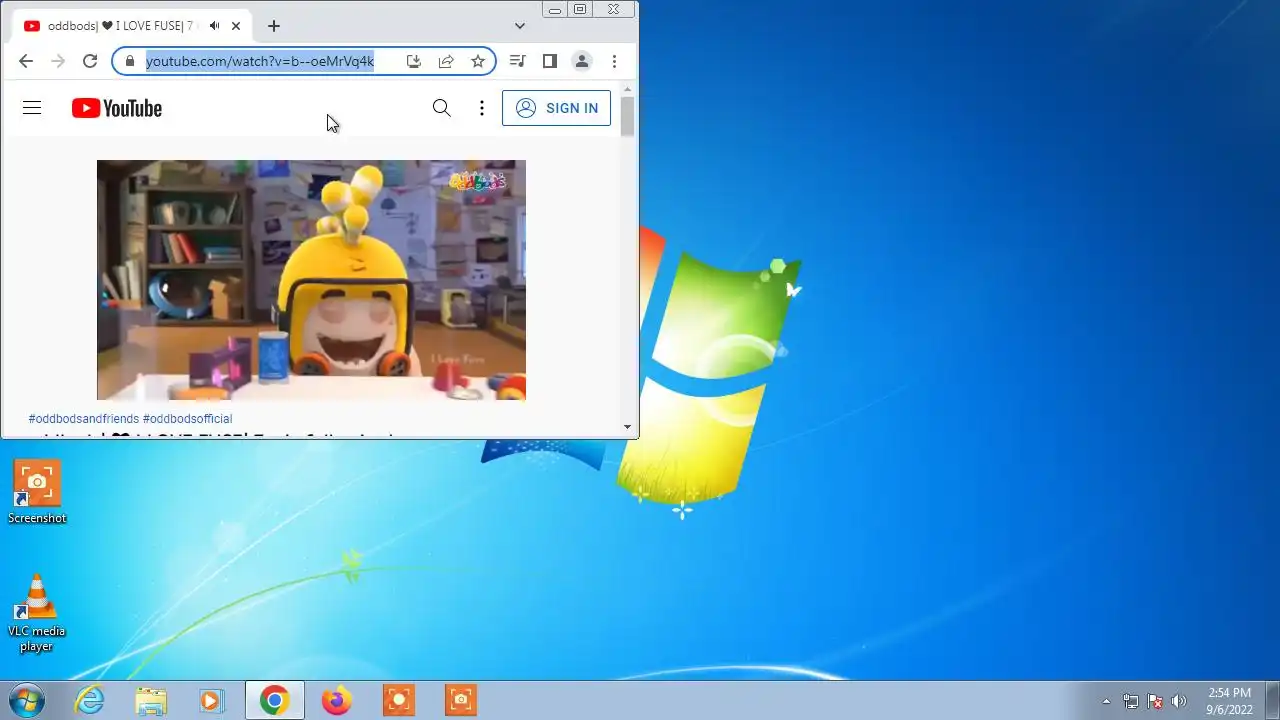
Task: Open #oddbodsofficial hashtag link
Action: 188,419
